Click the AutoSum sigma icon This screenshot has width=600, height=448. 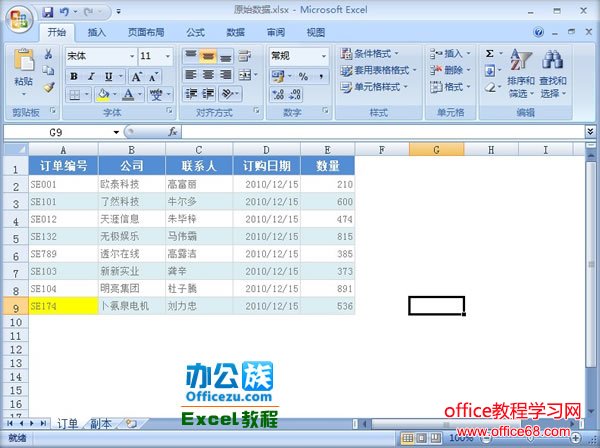489,54
